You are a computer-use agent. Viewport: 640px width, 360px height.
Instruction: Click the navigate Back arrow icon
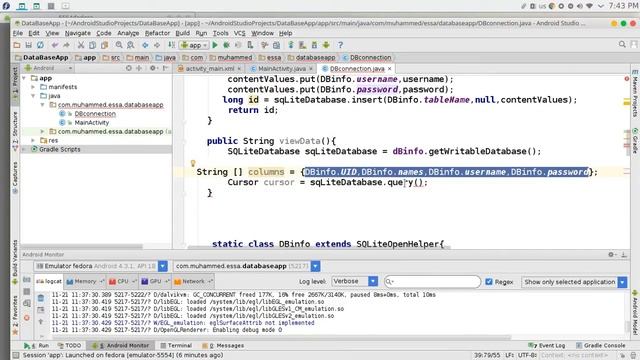click(x=145, y=45)
